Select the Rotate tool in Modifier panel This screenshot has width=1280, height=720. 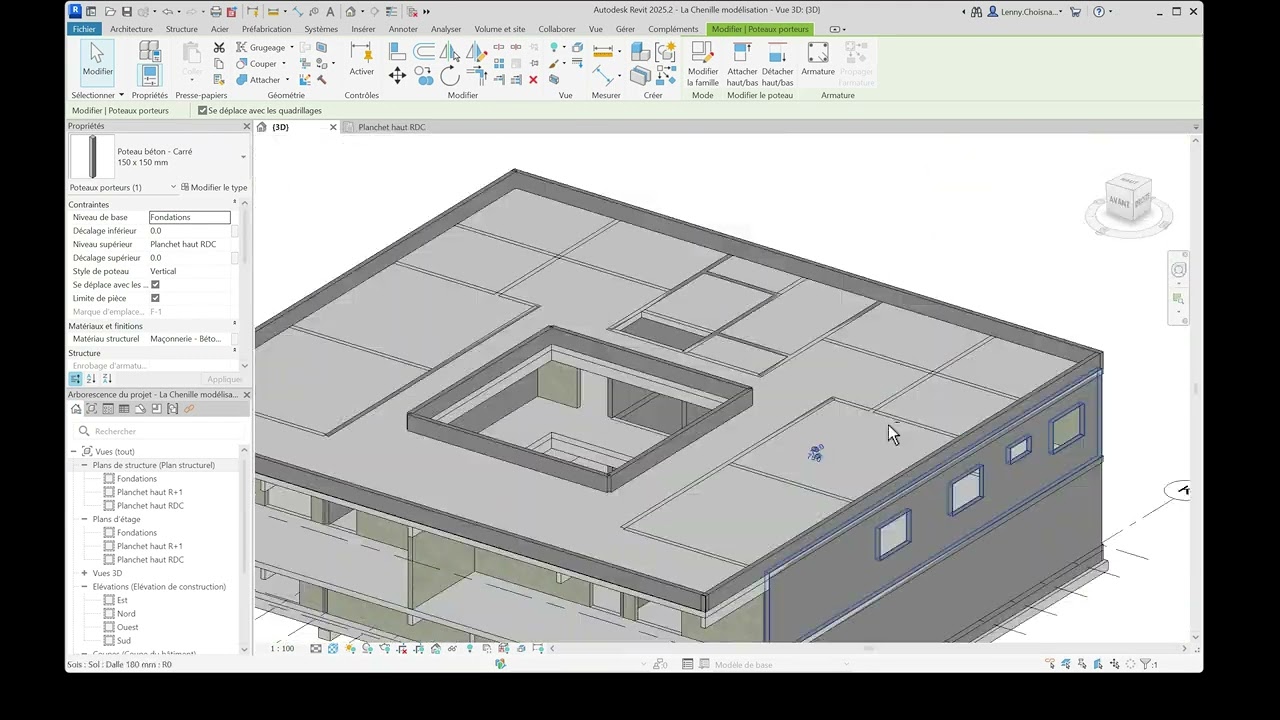coord(450,77)
